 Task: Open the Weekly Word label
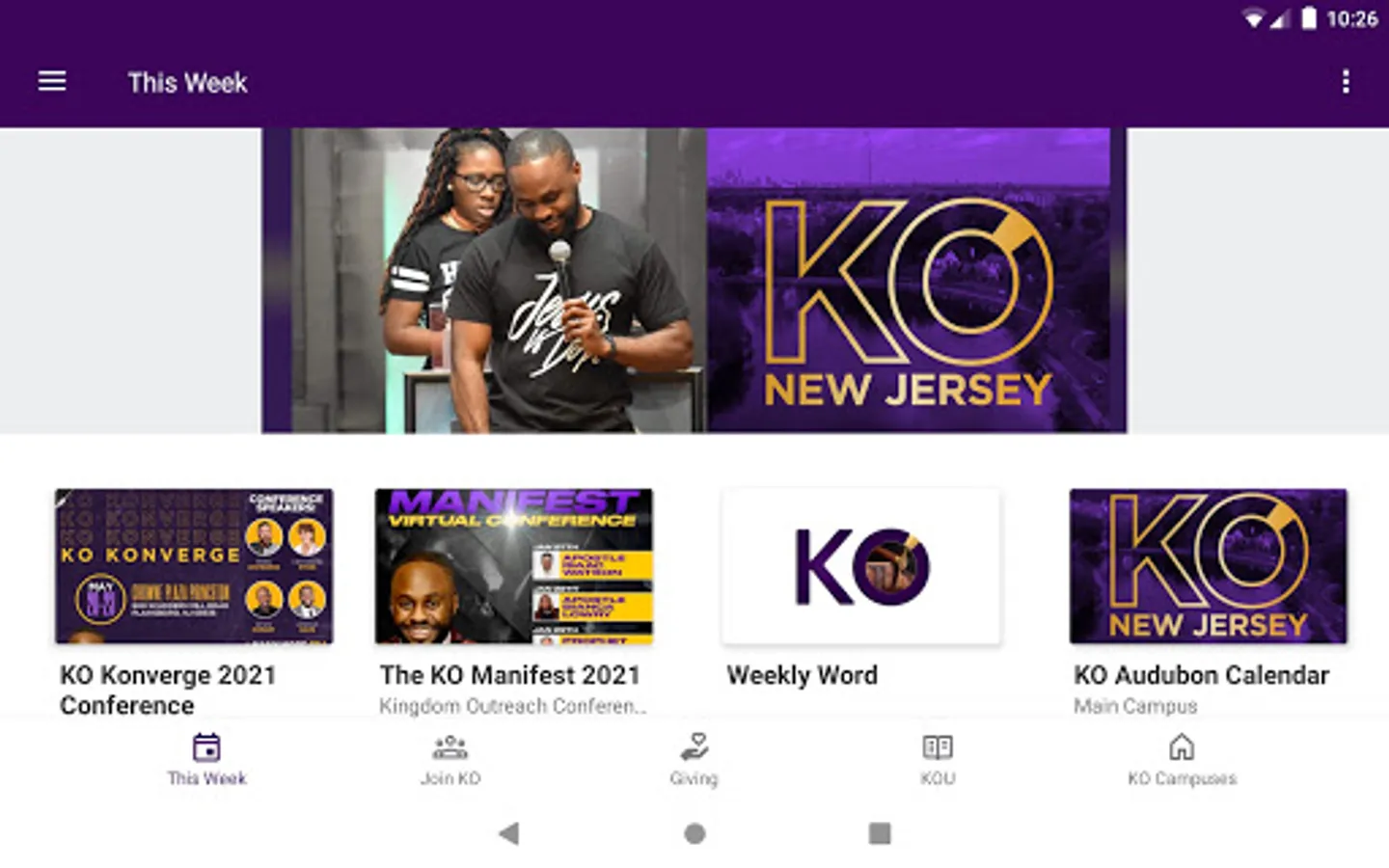[803, 675]
